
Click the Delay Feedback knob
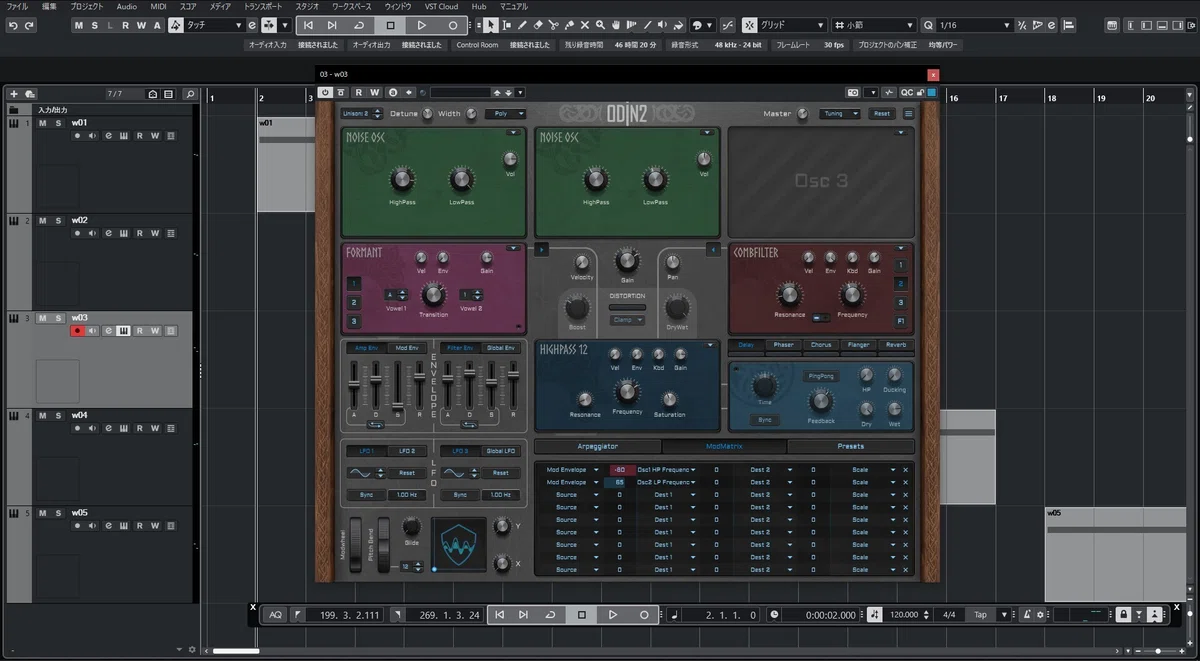click(x=821, y=401)
